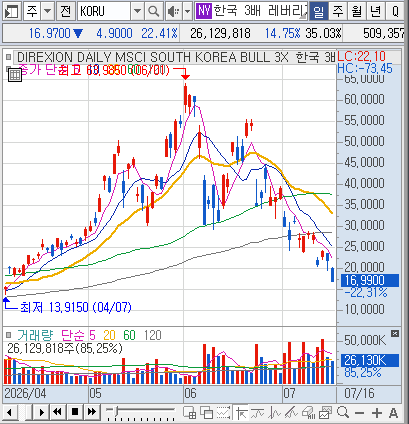This screenshot has height=424, width=409.
Task: Click the stop square playback button
Action: 75,412
